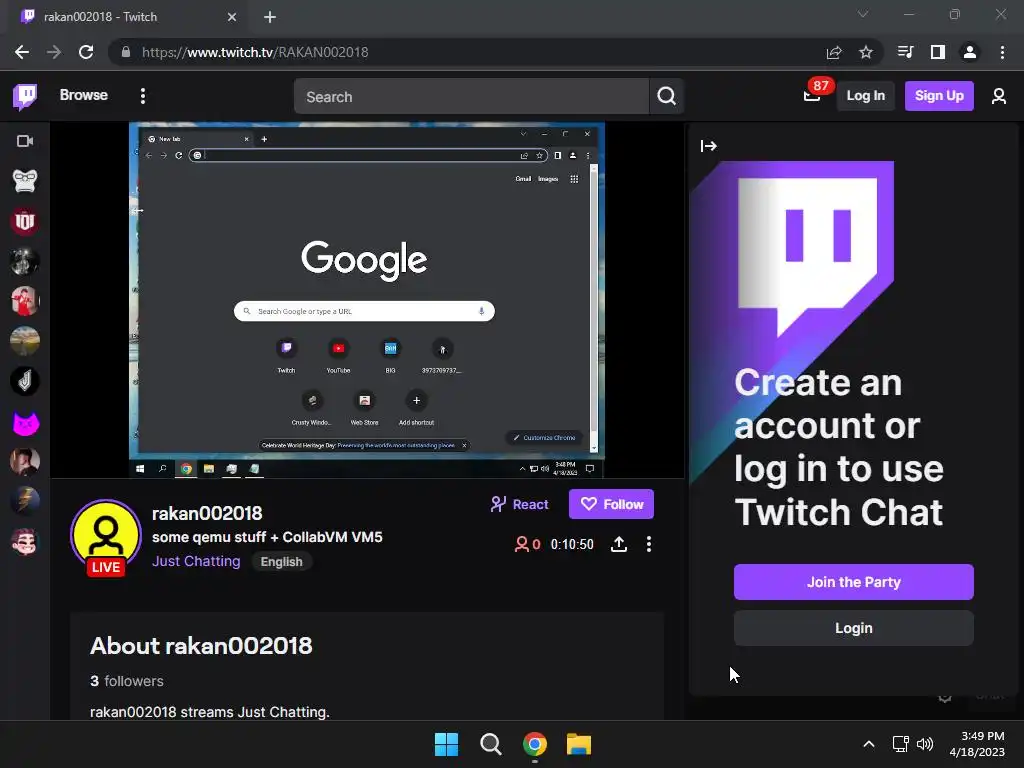Toggle the browser side panel icon
1024x768 pixels.
[938, 52]
